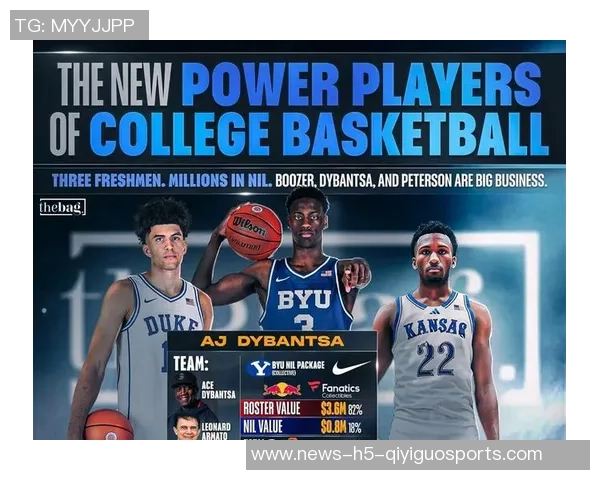Click the TG: MYYJJPP watermark label
Screen dimensions: 600x480
point(79,25)
